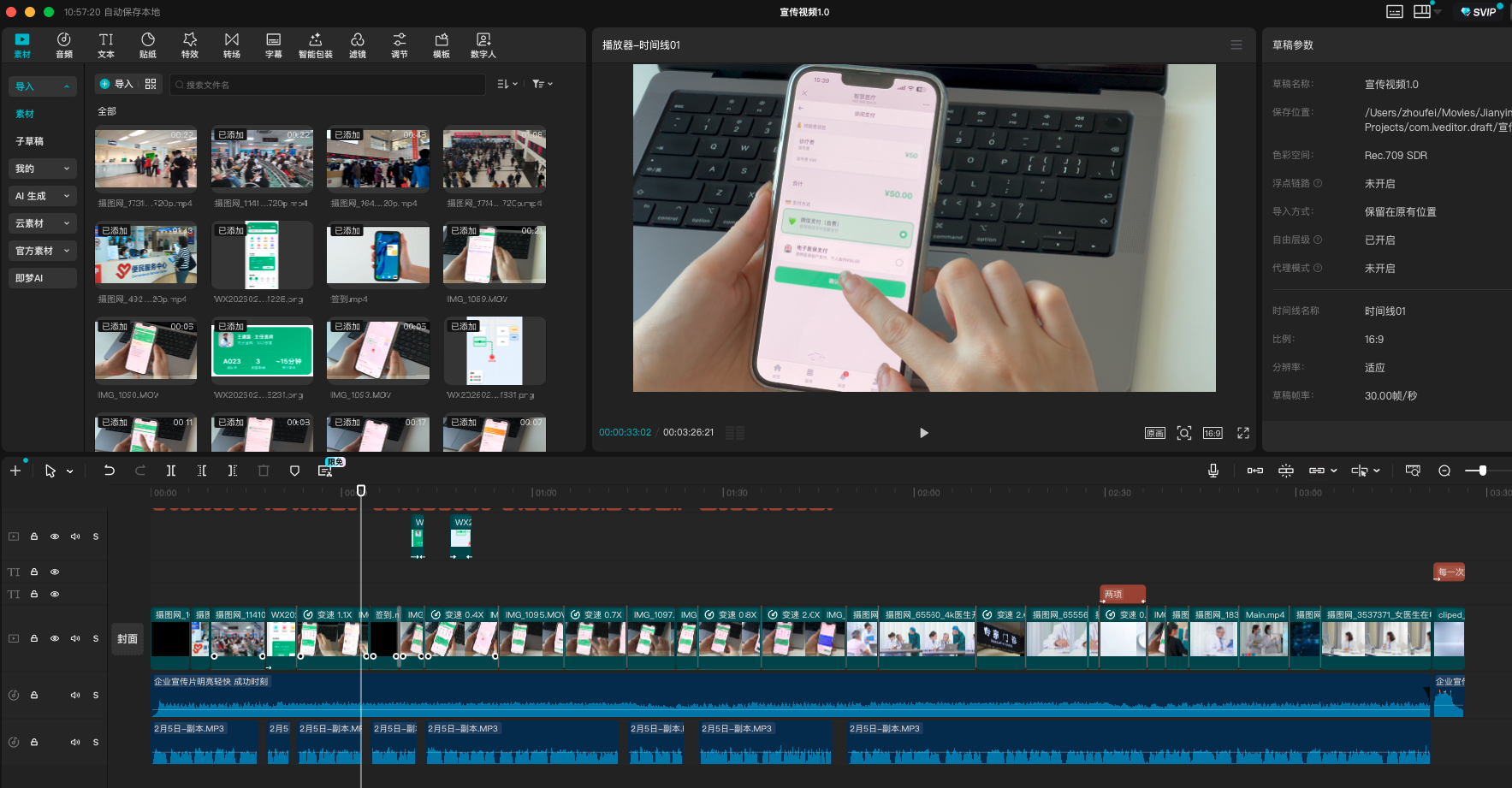The height and width of the screenshot is (788, 1512).
Task: Enter fullscreen preview in the player
Action: click(1243, 433)
